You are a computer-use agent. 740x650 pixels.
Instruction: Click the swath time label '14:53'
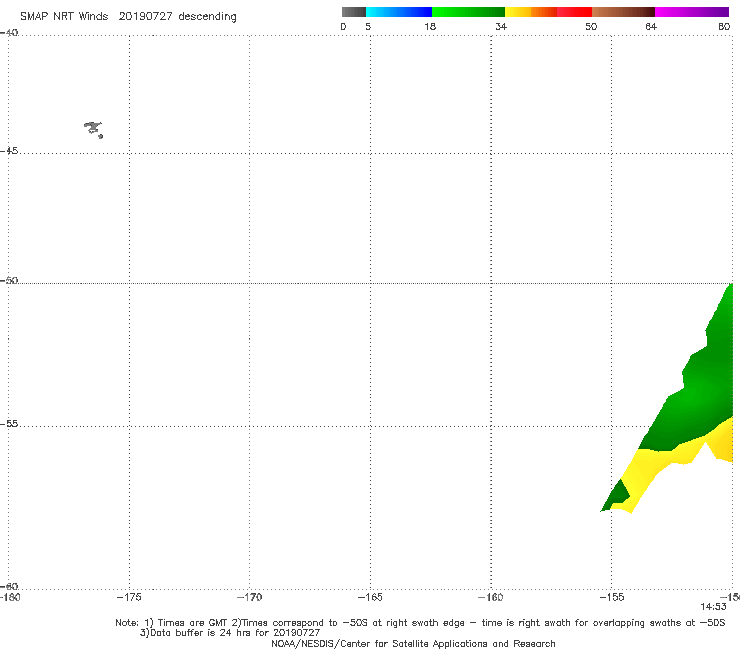pos(713,607)
